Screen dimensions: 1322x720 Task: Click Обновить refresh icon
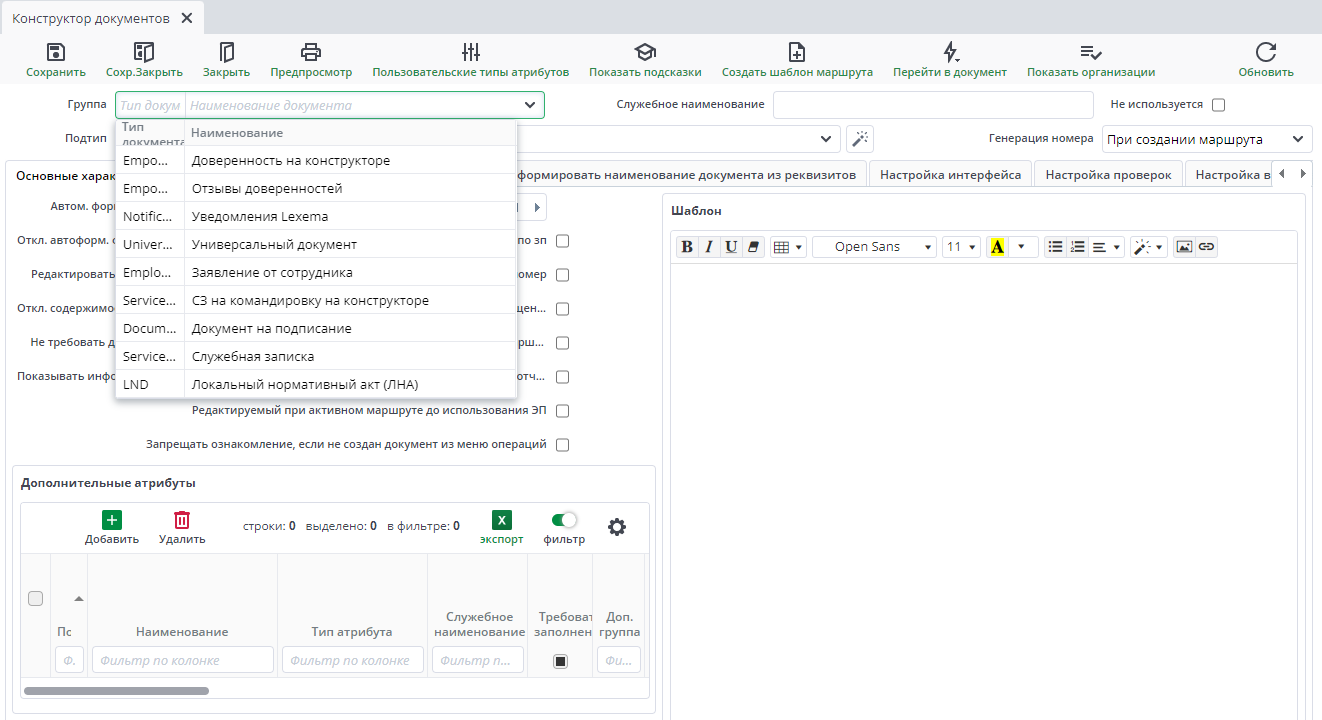point(1266,53)
